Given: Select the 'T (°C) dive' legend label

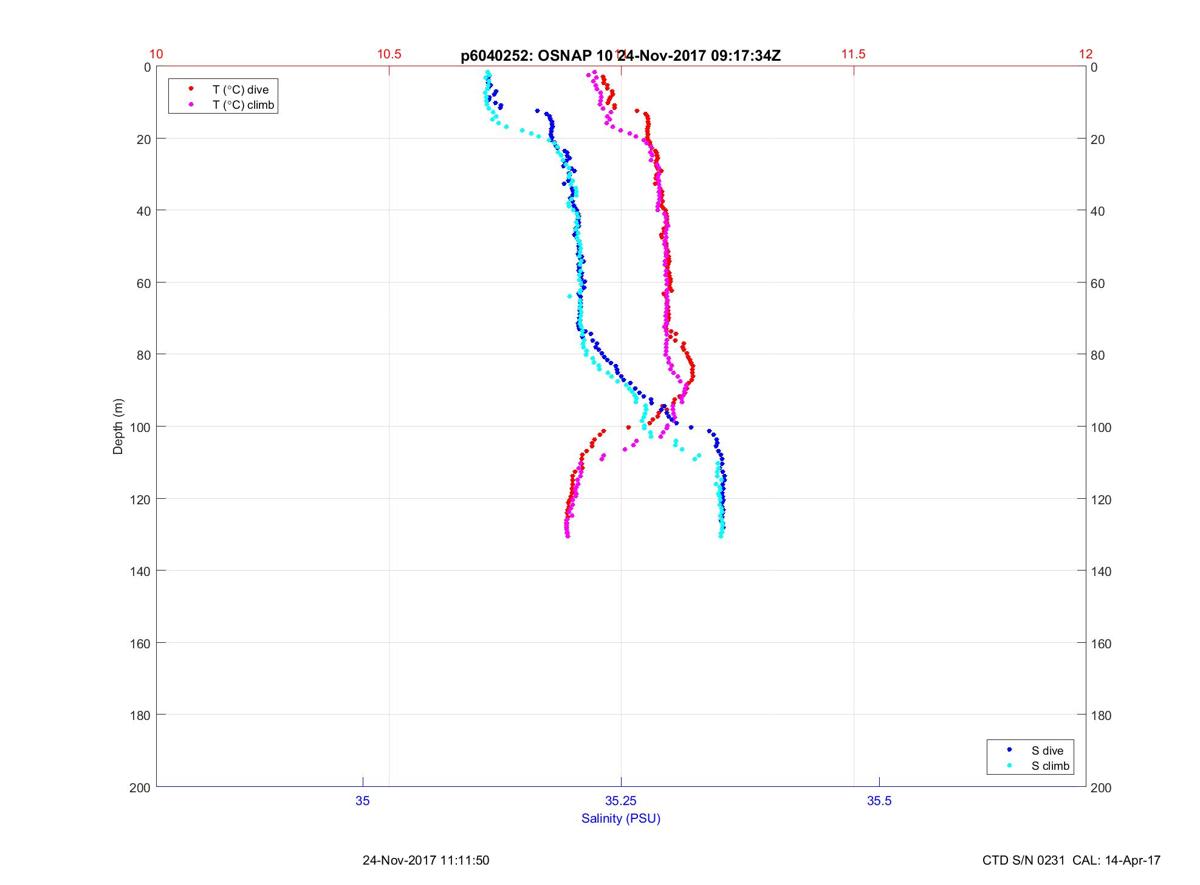Looking at the screenshot, I should [240, 89].
